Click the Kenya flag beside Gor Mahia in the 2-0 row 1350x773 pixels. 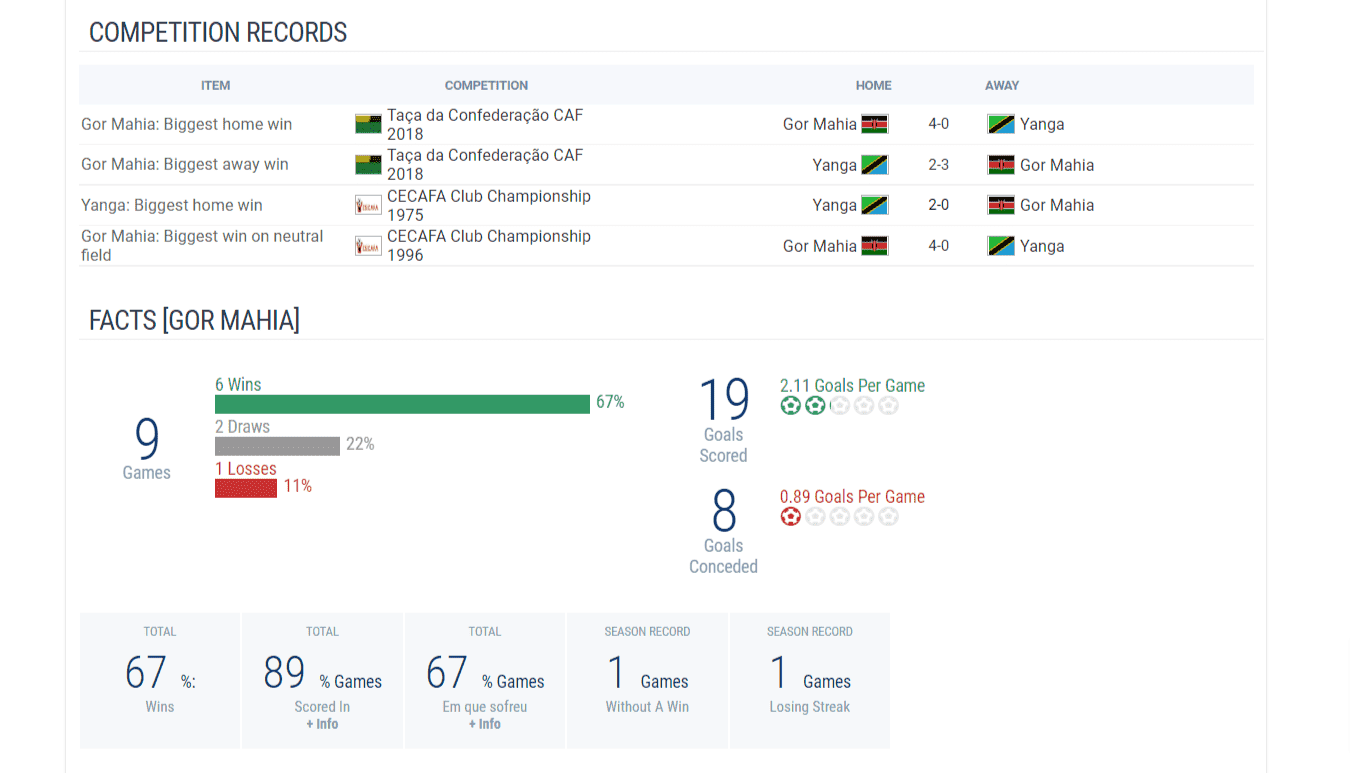point(1001,205)
